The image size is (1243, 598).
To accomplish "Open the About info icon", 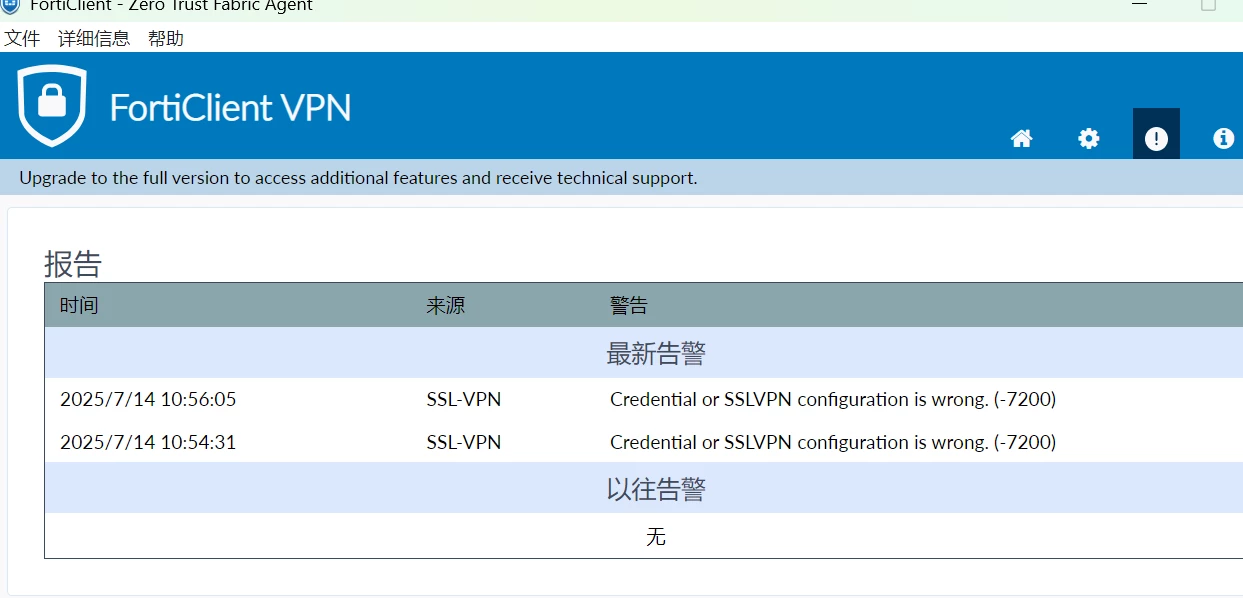I will pyautogui.click(x=1223, y=139).
